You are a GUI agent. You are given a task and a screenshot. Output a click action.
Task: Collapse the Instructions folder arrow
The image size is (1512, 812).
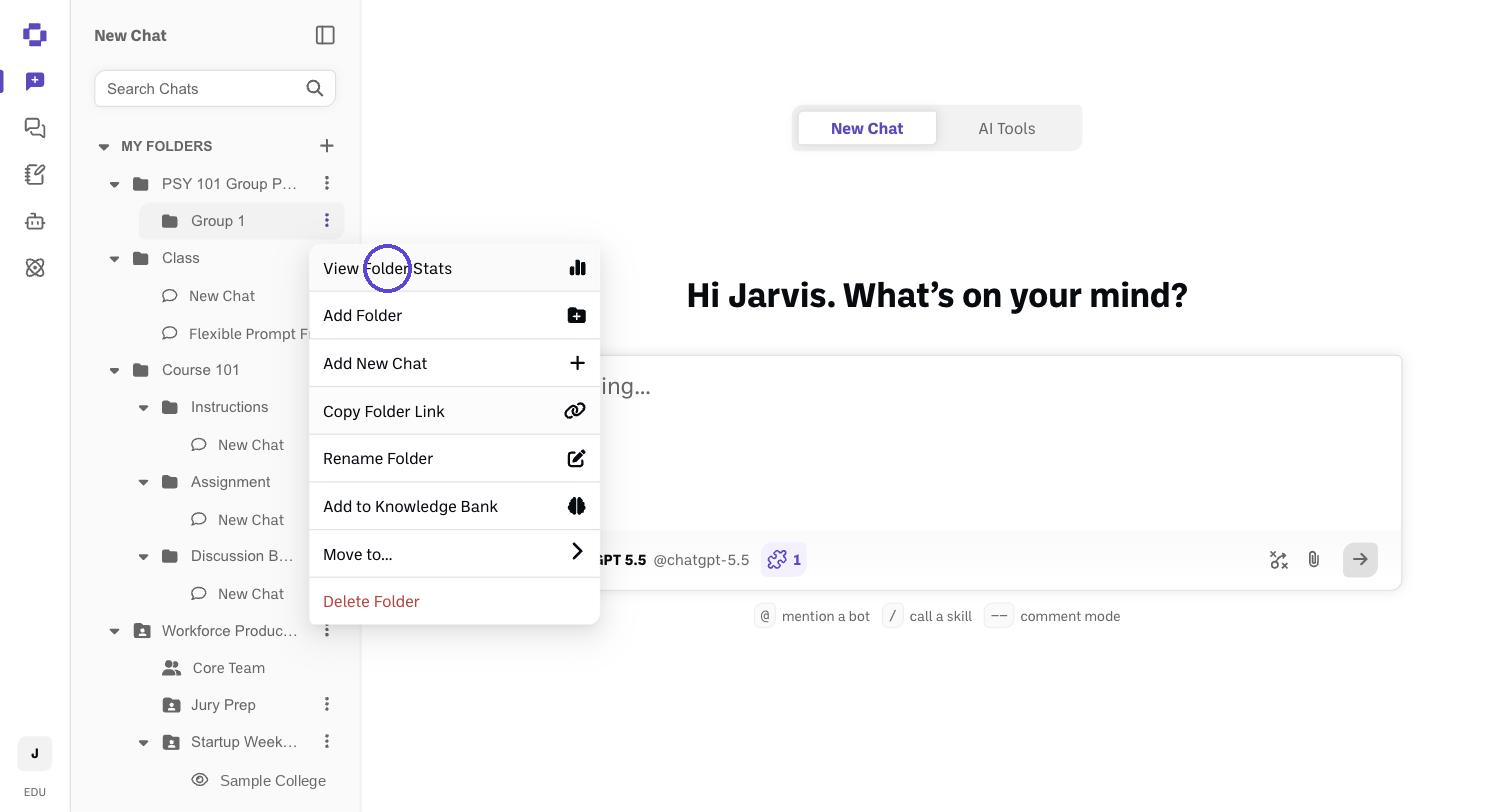coord(143,407)
